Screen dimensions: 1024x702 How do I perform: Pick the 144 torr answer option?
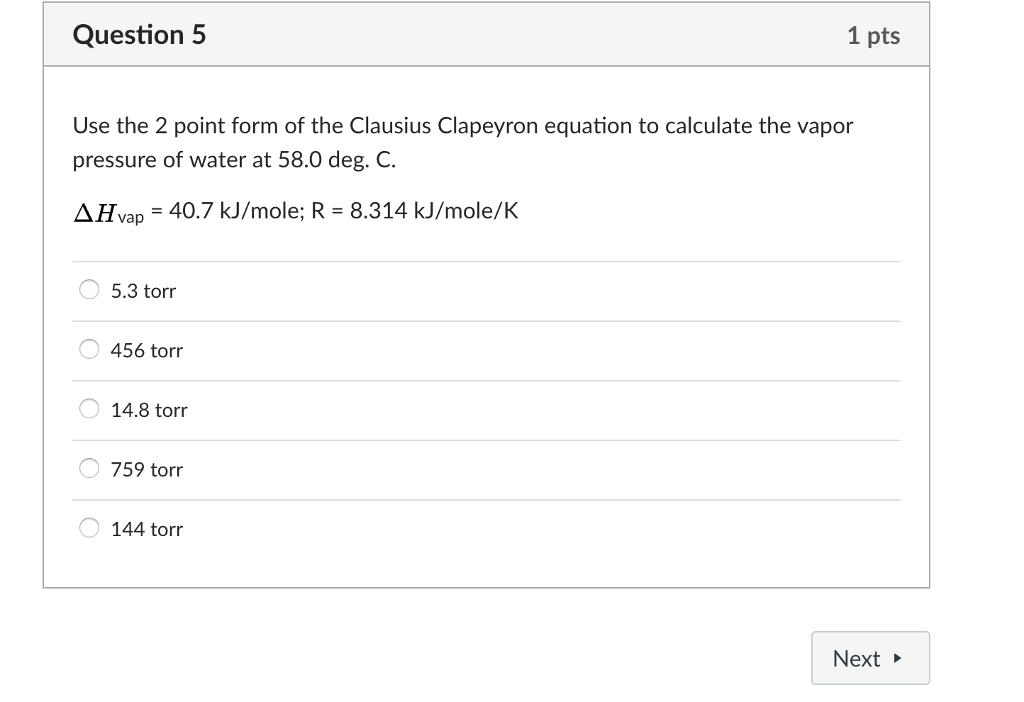[88, 528]
